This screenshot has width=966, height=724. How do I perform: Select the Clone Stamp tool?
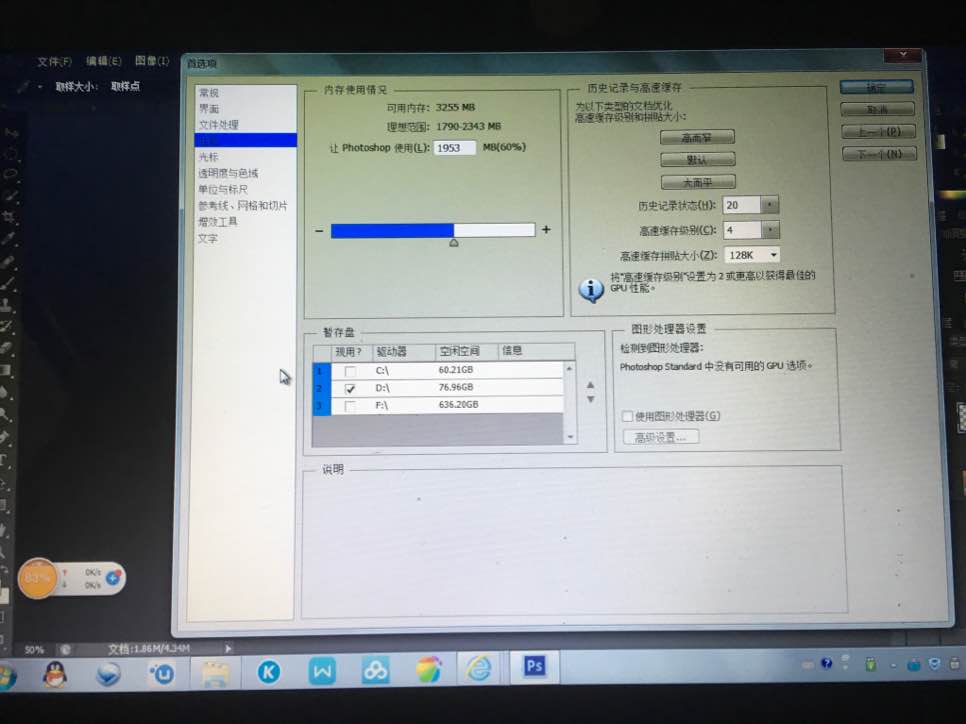coord(6,304)
